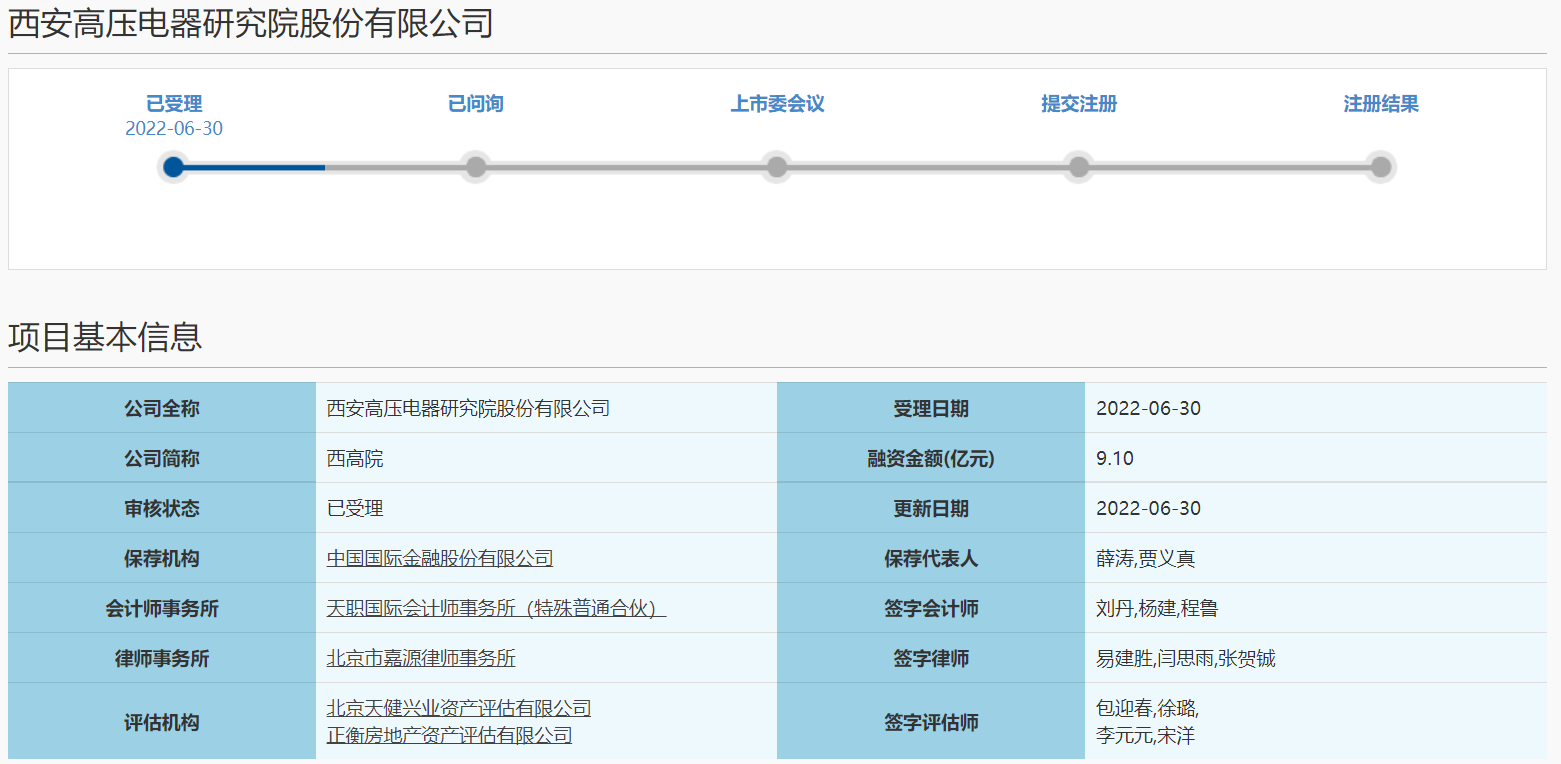Click the financing amount 9.10
This screenshot has height=764, width=1561.
[1115, 458]
